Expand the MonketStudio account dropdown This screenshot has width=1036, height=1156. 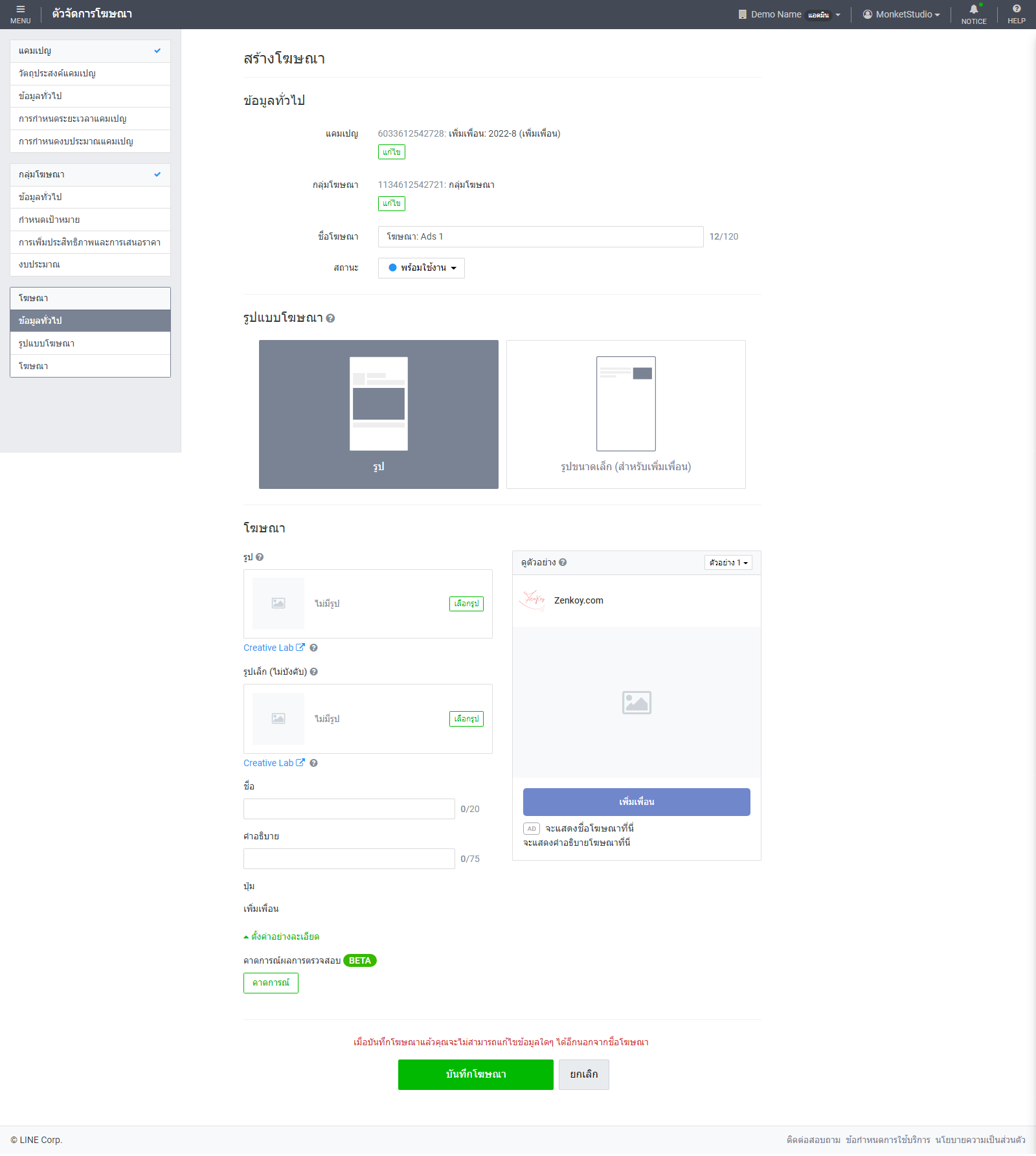[901, 14]
